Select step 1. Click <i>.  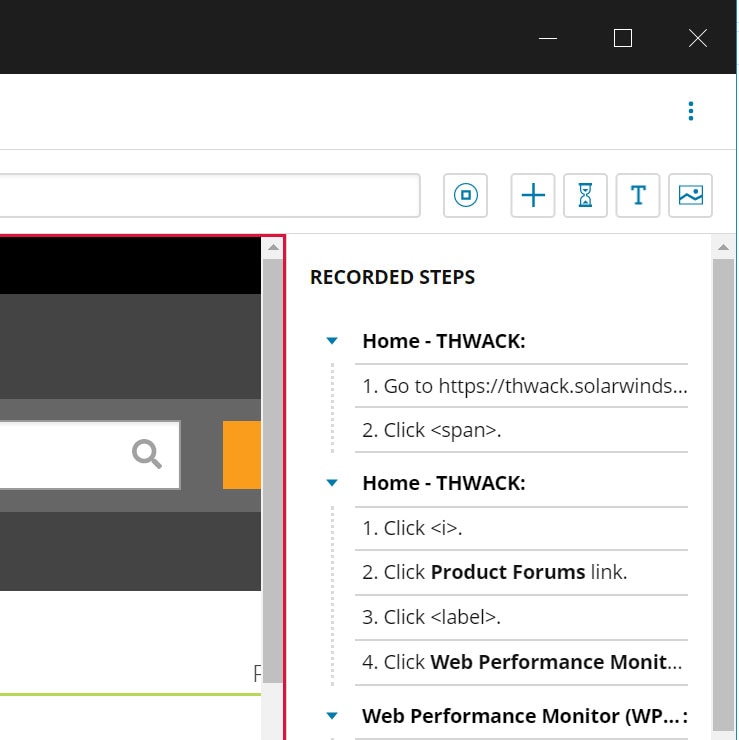[521, 528]
